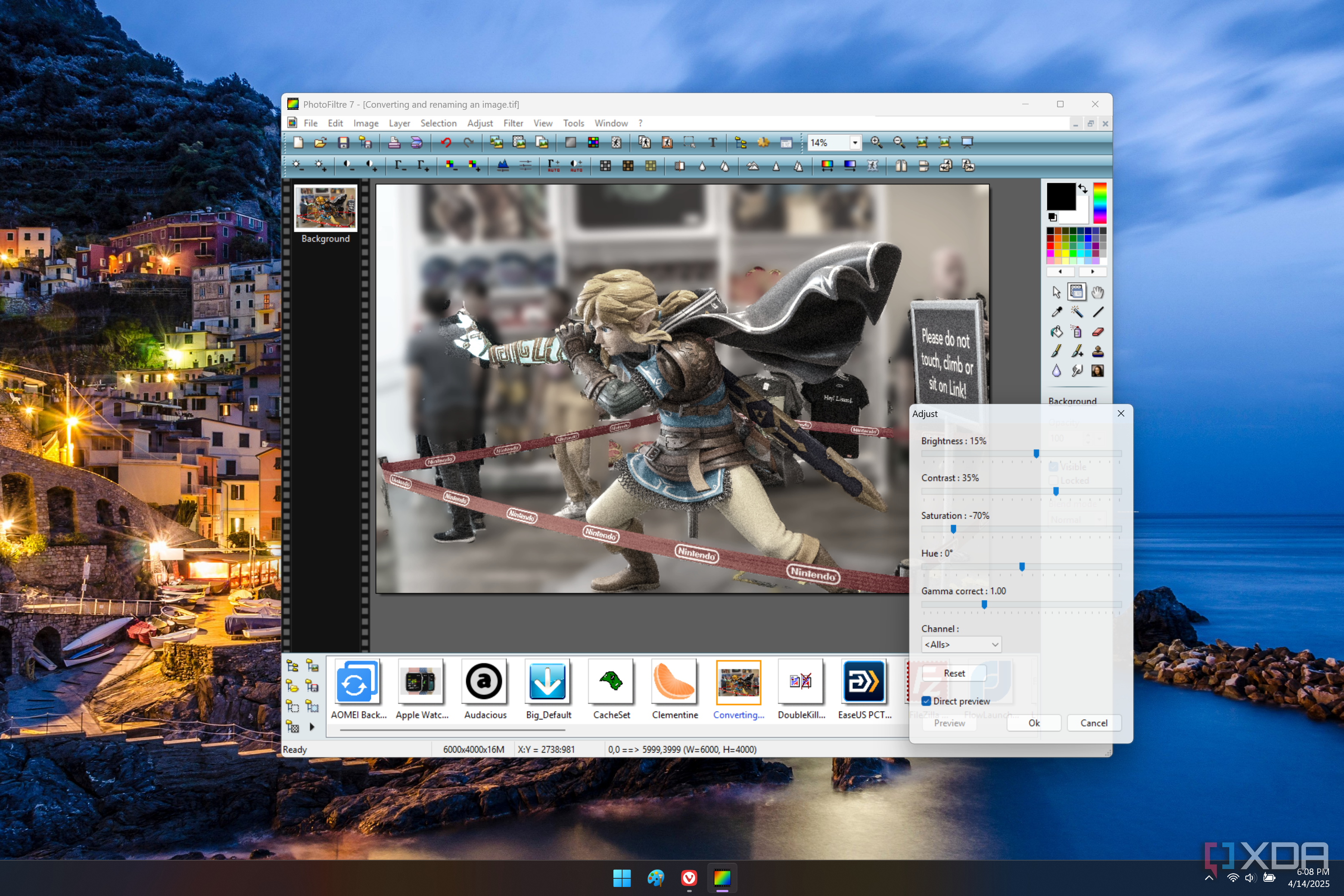Open the Layer menu
Viewport: 1344px width, 896px height.
pyautogui.click(x=399, y=124)
